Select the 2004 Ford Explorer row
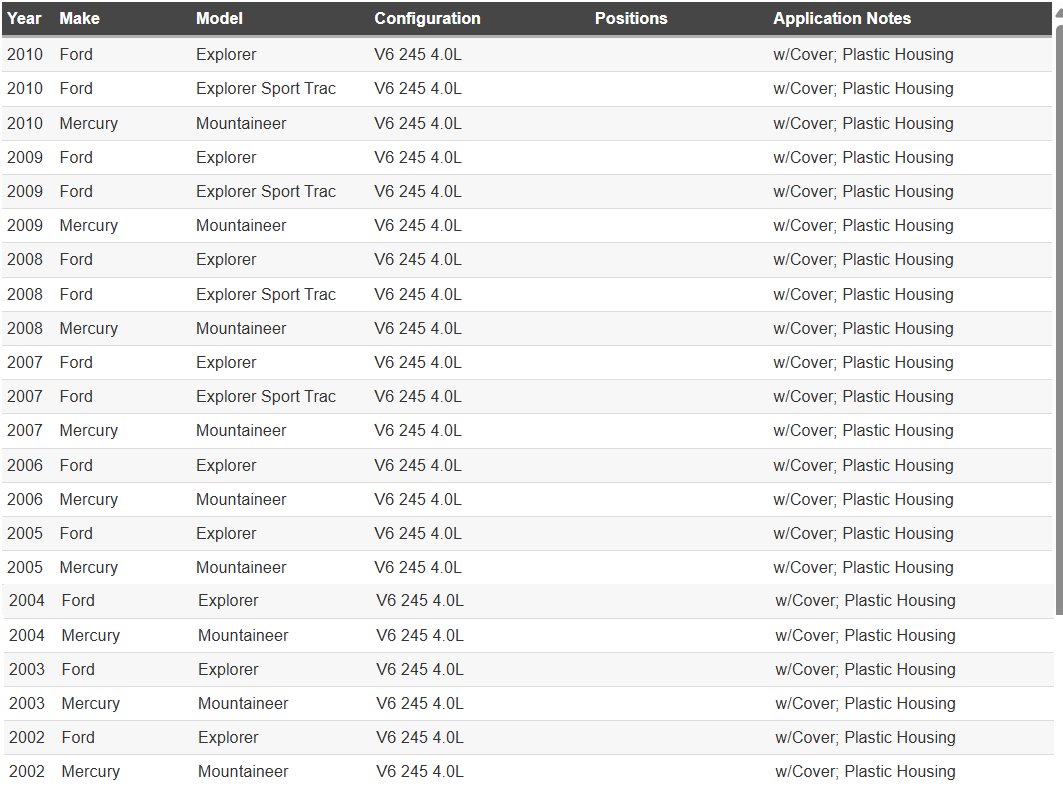 (228, 601)
